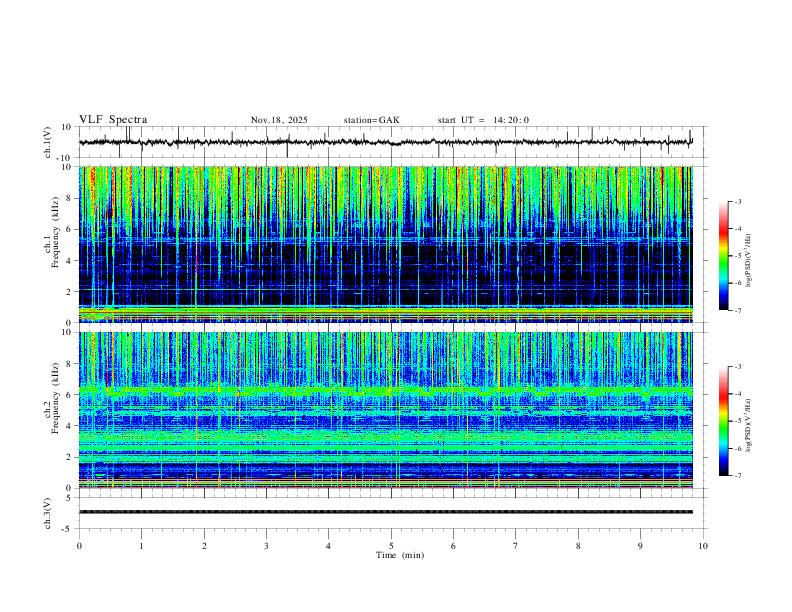Click the time axis tick label "1"
The width and height of the screenshot is (792, 612).
click(x=141, y=546)
